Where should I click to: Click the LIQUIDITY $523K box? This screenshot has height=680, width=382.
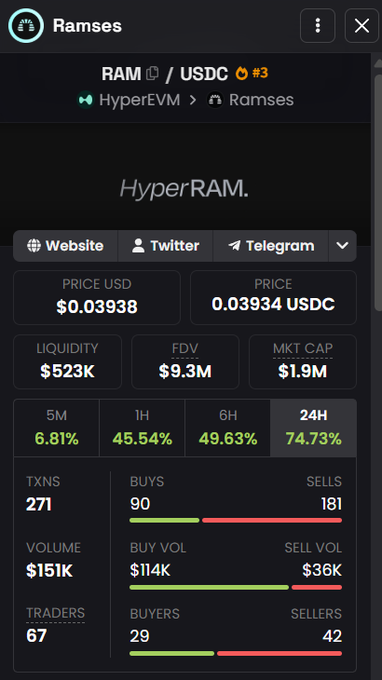(67, 362)
